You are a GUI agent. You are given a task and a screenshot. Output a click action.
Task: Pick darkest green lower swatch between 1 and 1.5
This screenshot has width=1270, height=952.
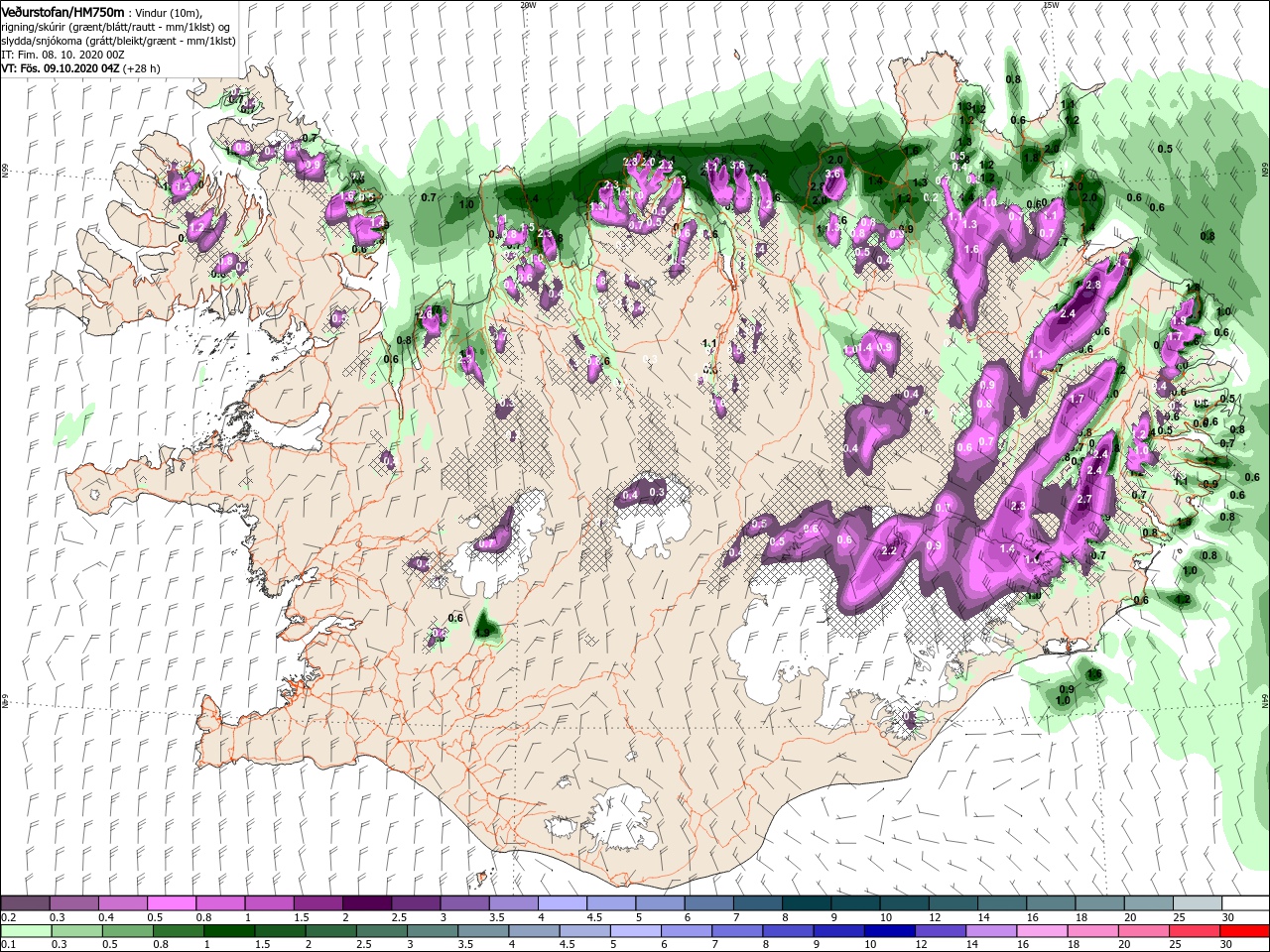pyautogui.click(x=228, y=931)
